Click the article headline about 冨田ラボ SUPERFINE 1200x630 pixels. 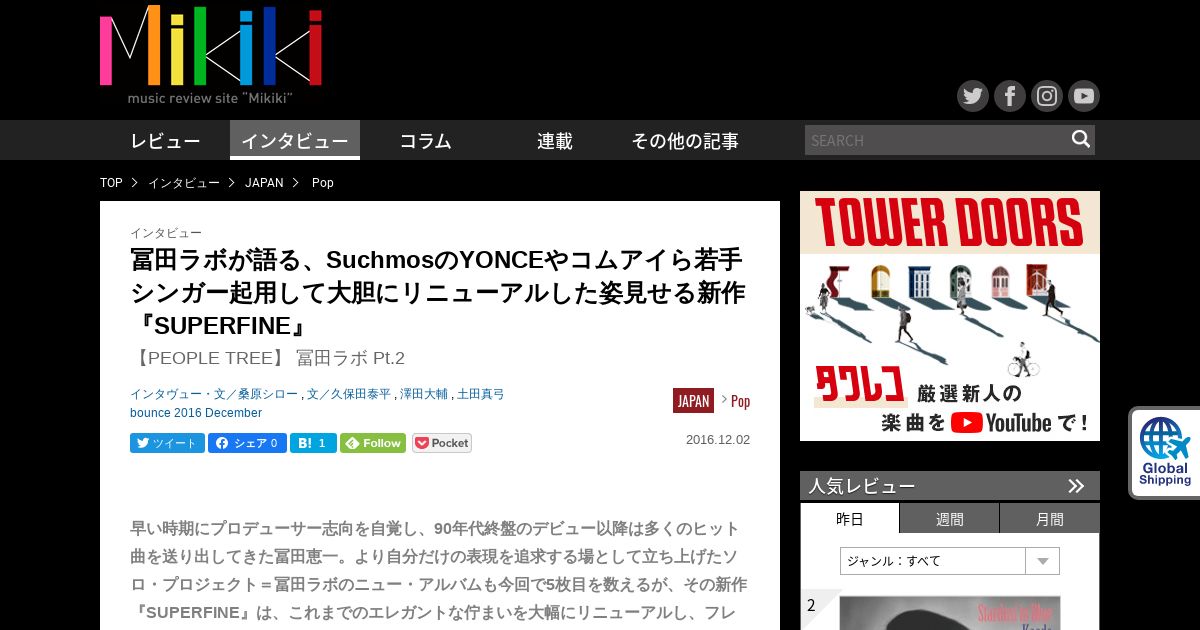438,293
